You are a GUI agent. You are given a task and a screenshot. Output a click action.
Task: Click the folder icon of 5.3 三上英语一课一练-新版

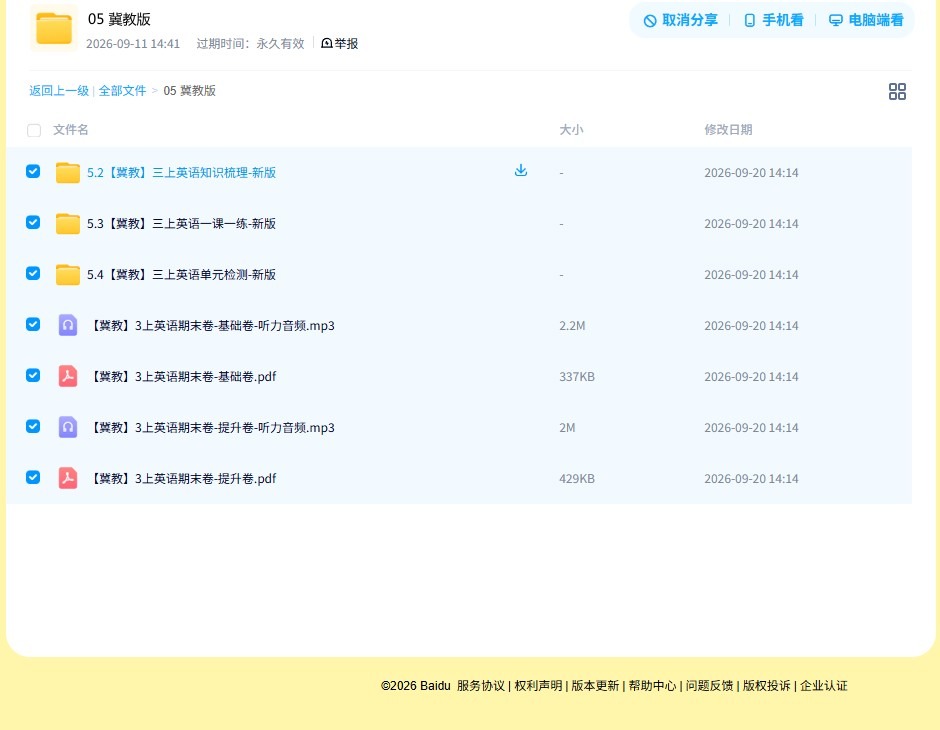tap(68, 224)
